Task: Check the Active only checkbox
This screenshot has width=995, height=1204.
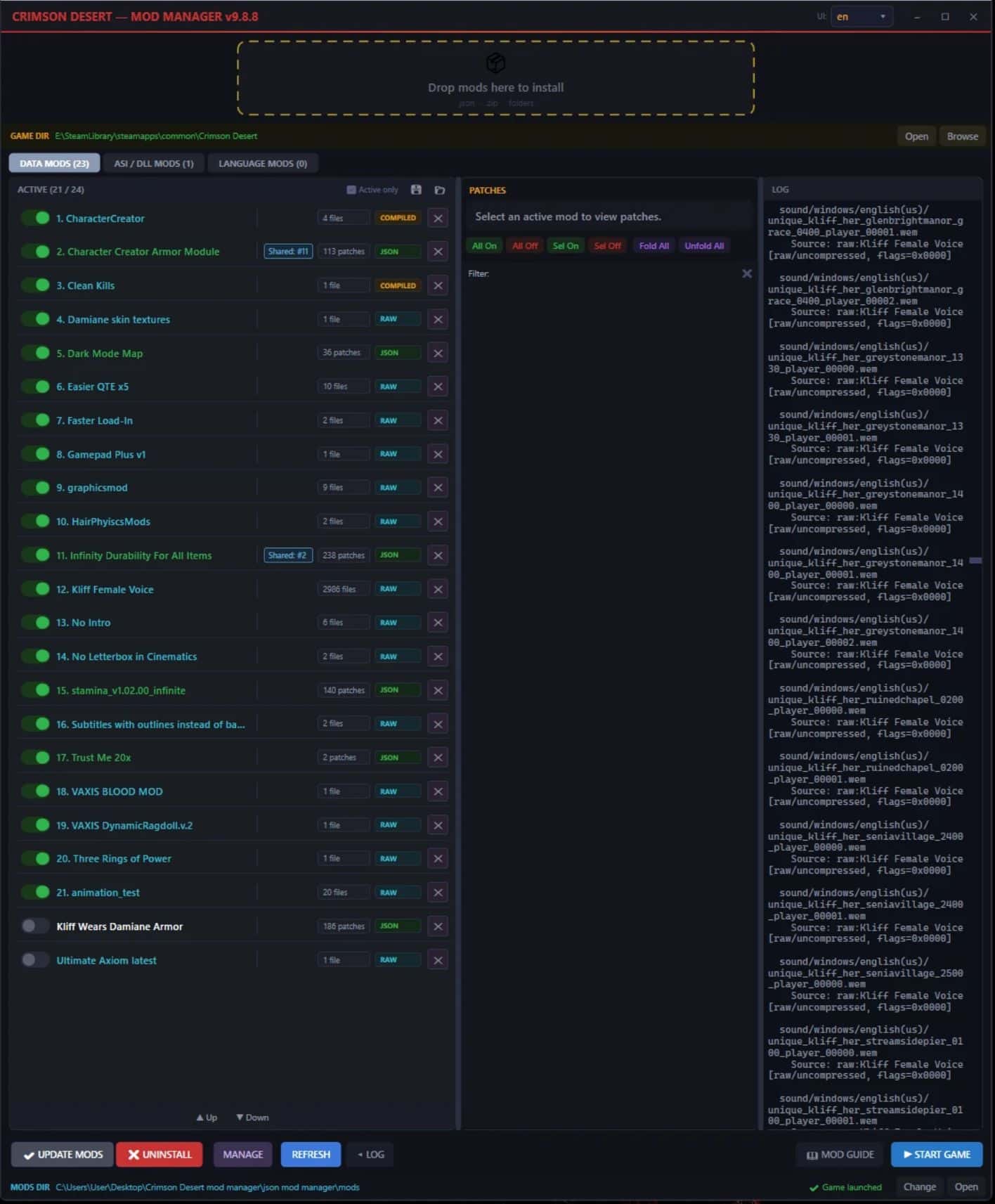Action: tap(351, 190)
